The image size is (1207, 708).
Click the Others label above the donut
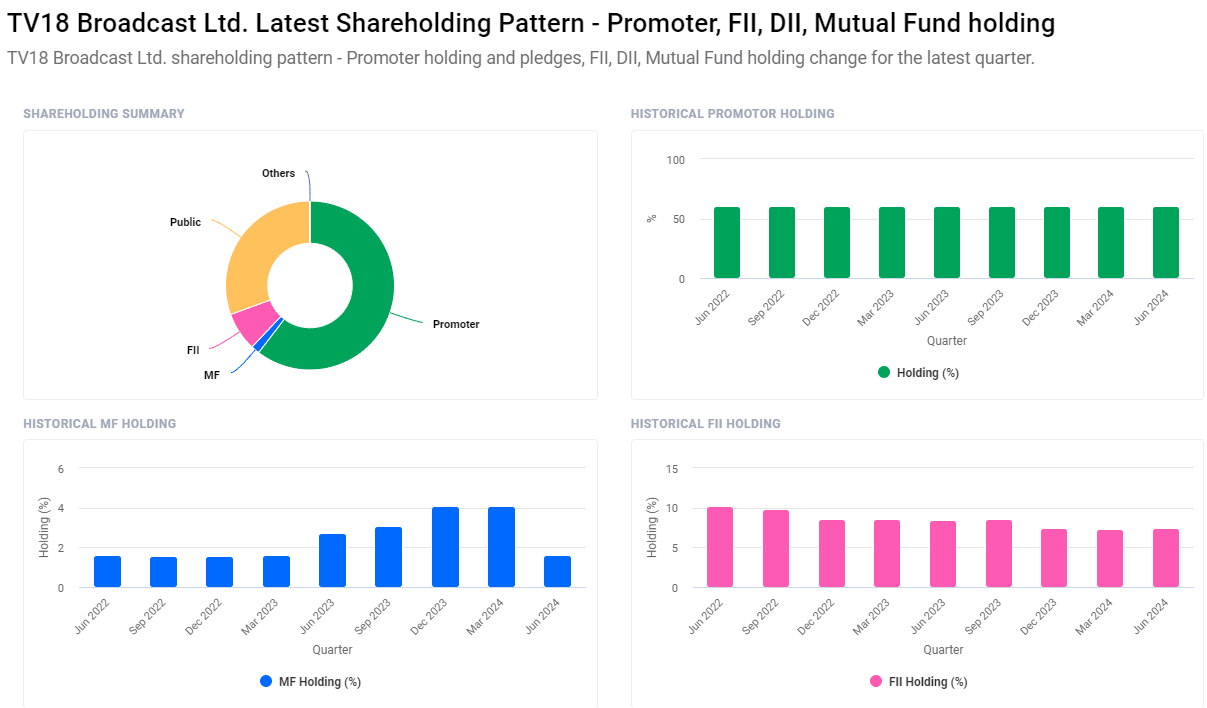click(x=278, y=173)
